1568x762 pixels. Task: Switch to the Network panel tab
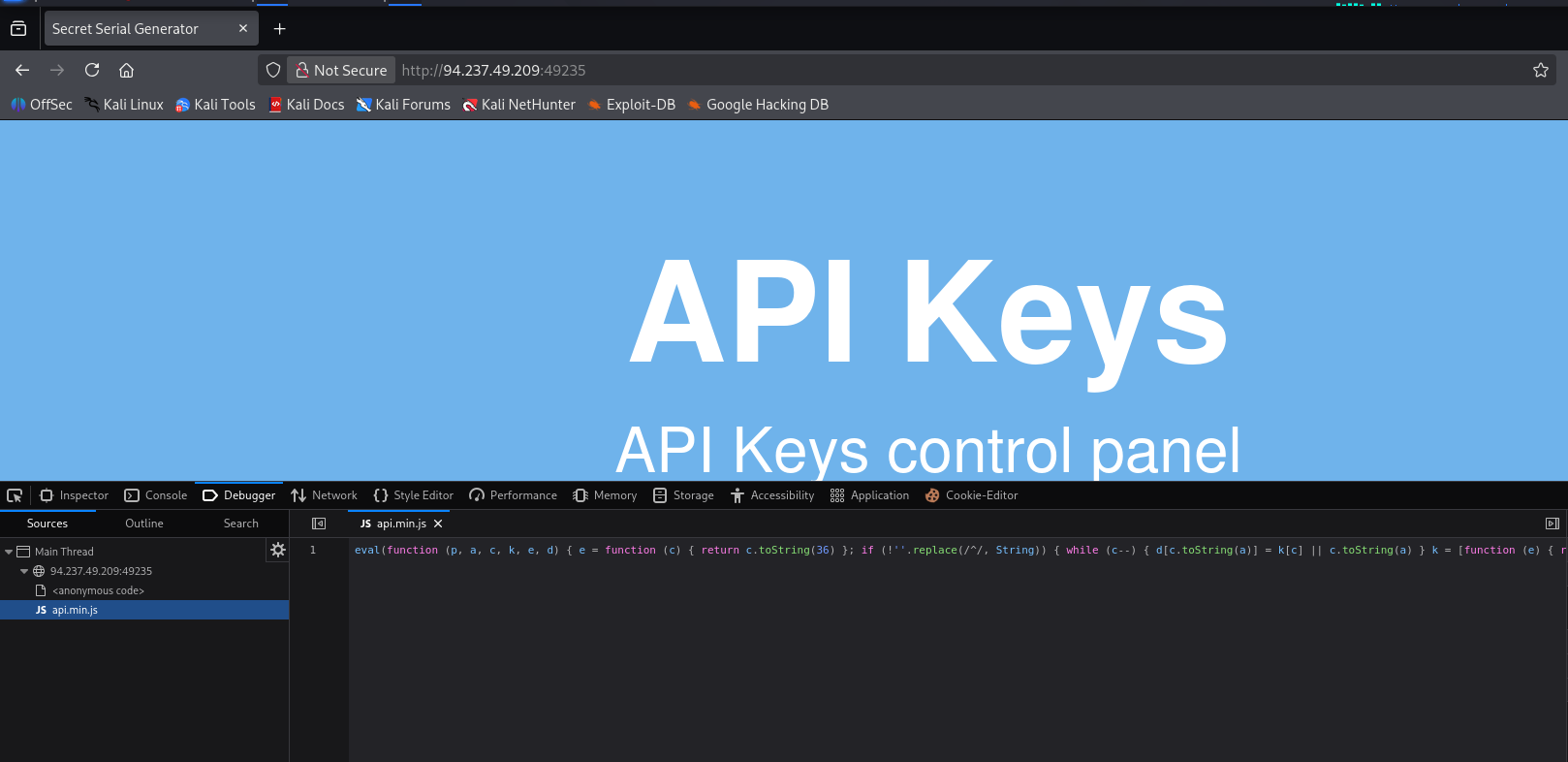[324, 495]
